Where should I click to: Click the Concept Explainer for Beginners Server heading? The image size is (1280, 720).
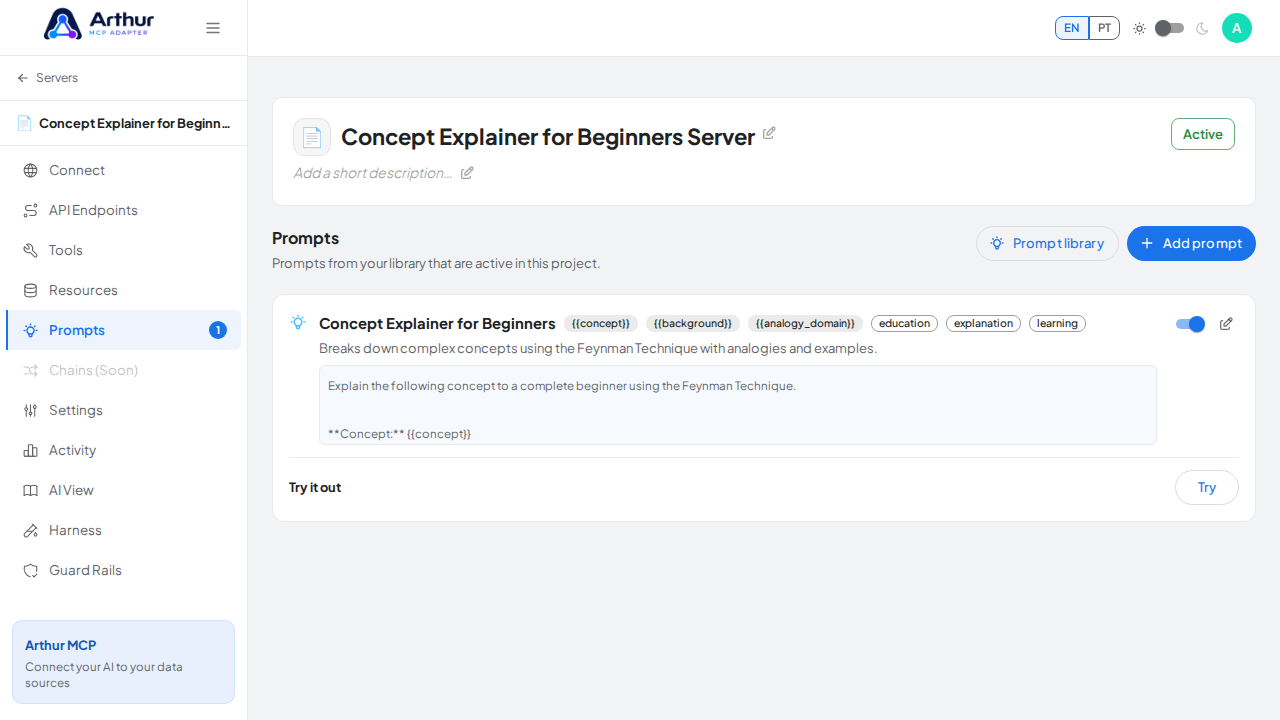coord(548,137)
